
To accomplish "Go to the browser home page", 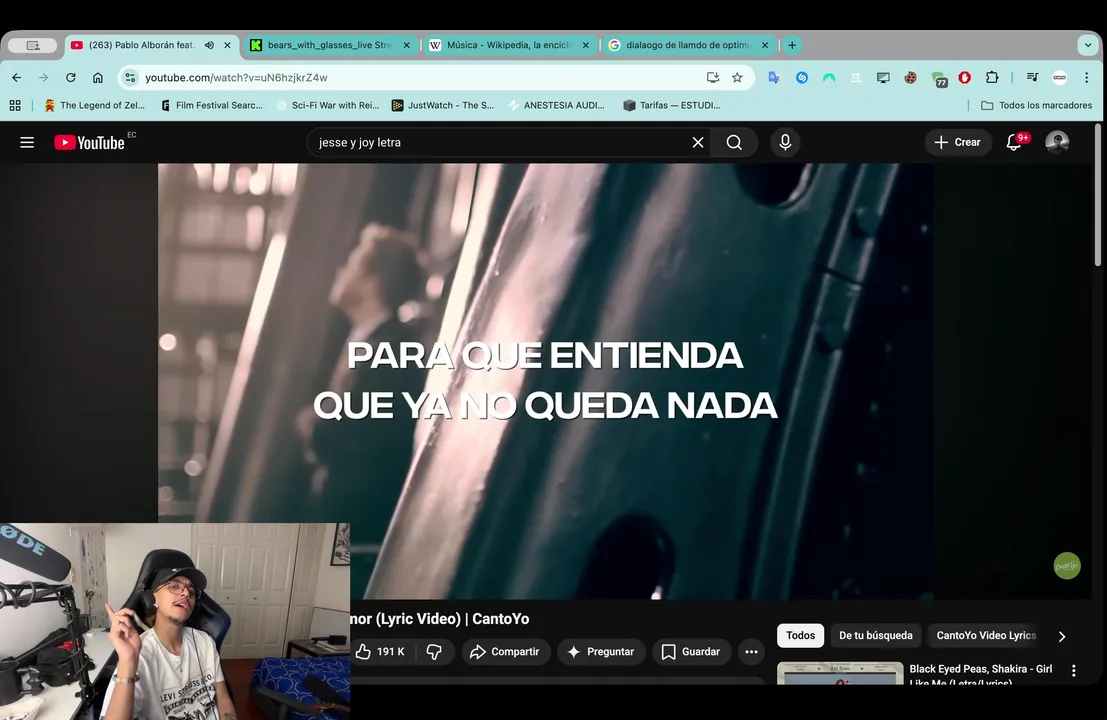I will tap(97, 78).
